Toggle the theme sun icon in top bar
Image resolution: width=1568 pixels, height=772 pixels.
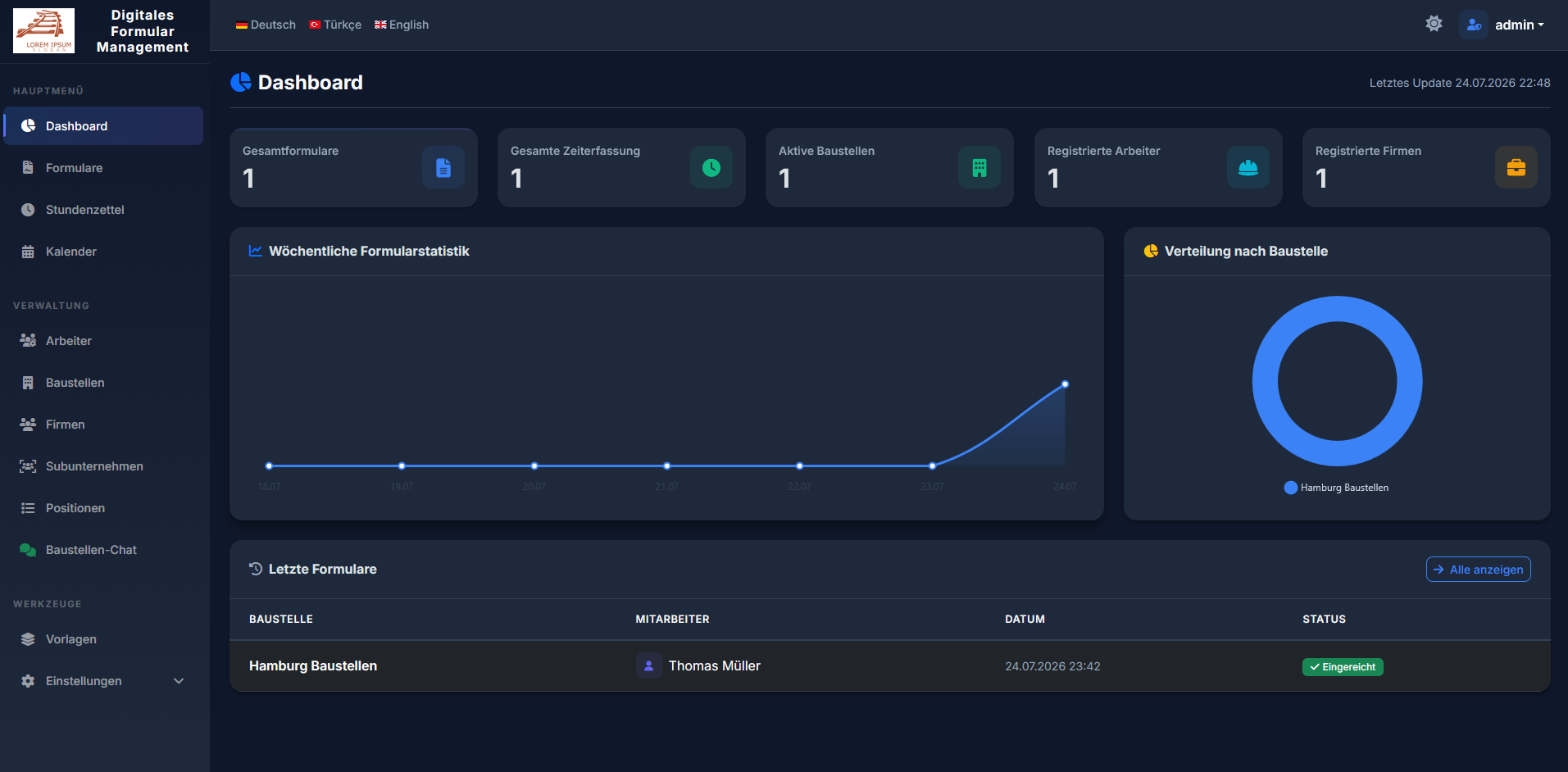tap(1434, 24)
